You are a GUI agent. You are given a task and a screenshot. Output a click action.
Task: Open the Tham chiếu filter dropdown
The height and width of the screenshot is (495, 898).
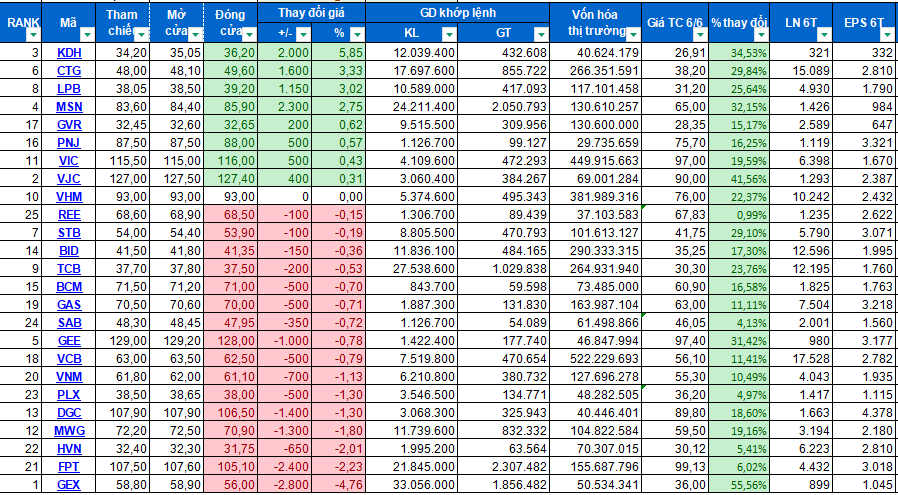tap(140, 35)
